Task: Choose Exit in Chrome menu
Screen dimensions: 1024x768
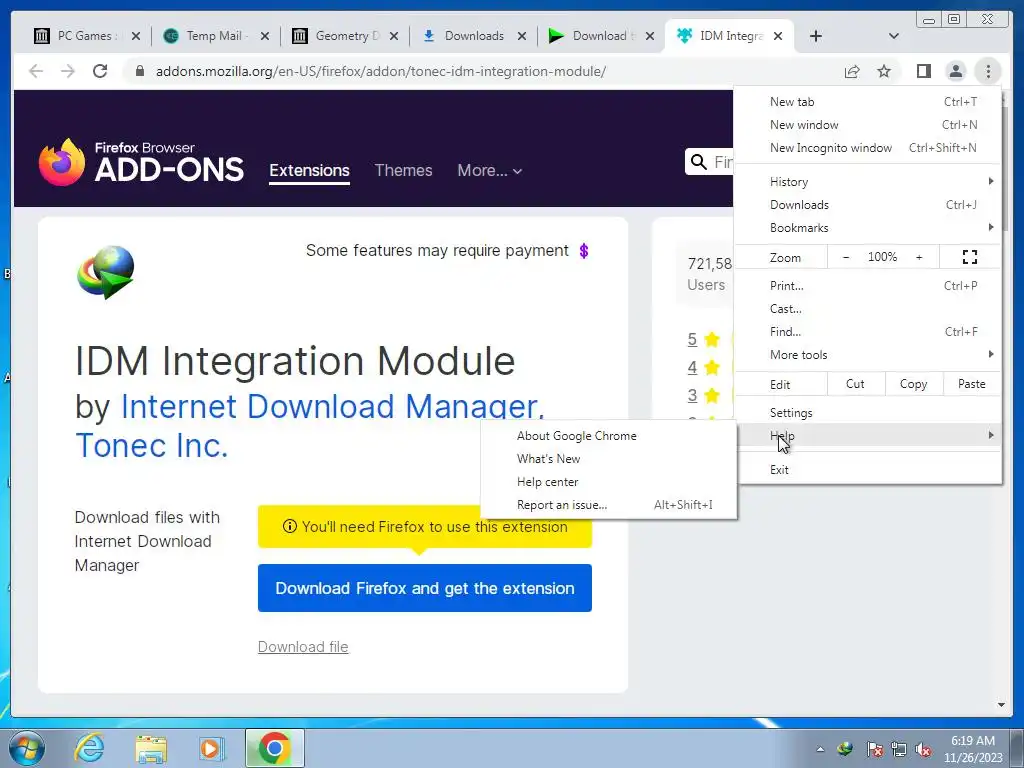Action: 869,470
